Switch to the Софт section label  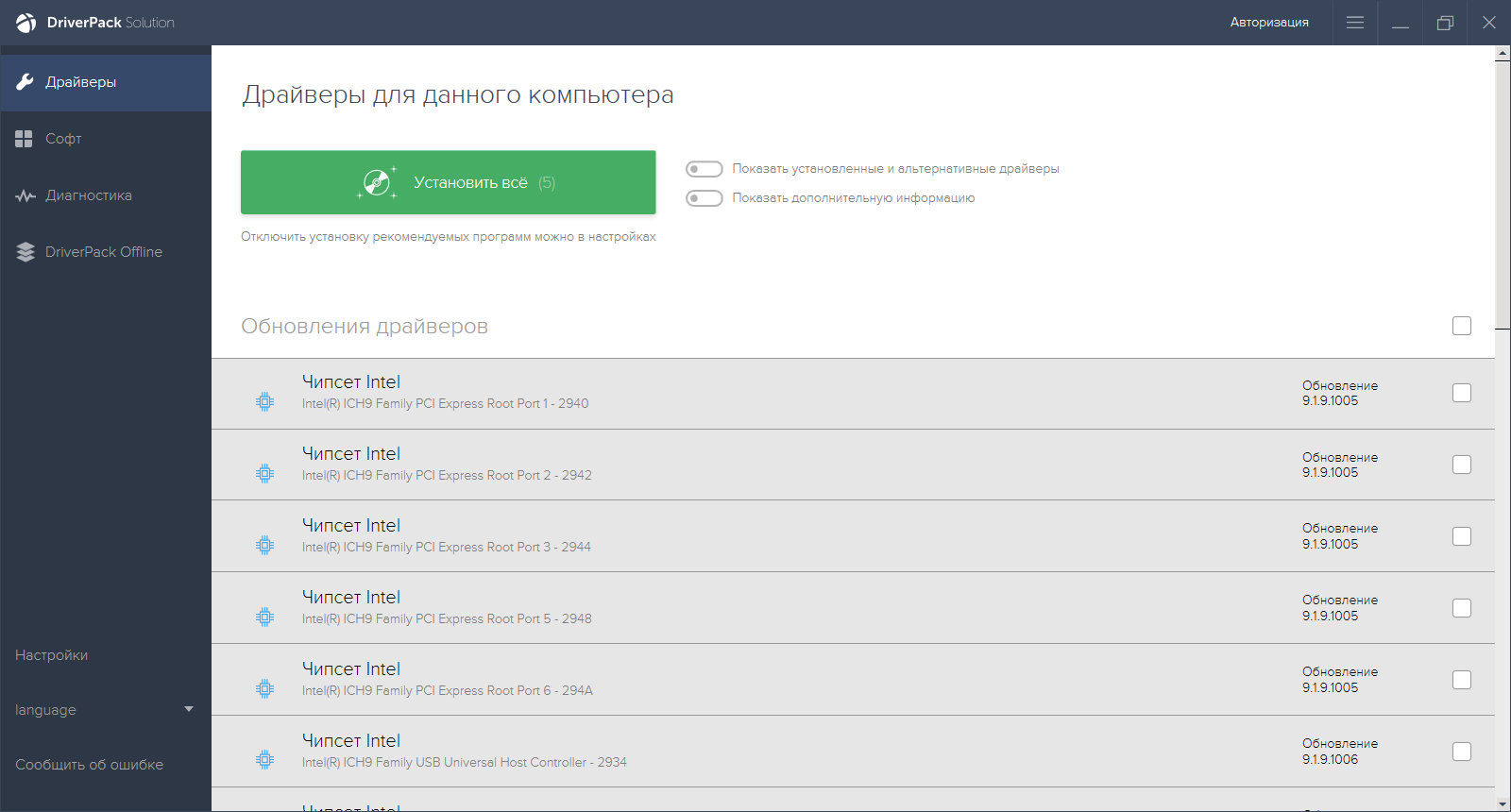tap(63, 139)
